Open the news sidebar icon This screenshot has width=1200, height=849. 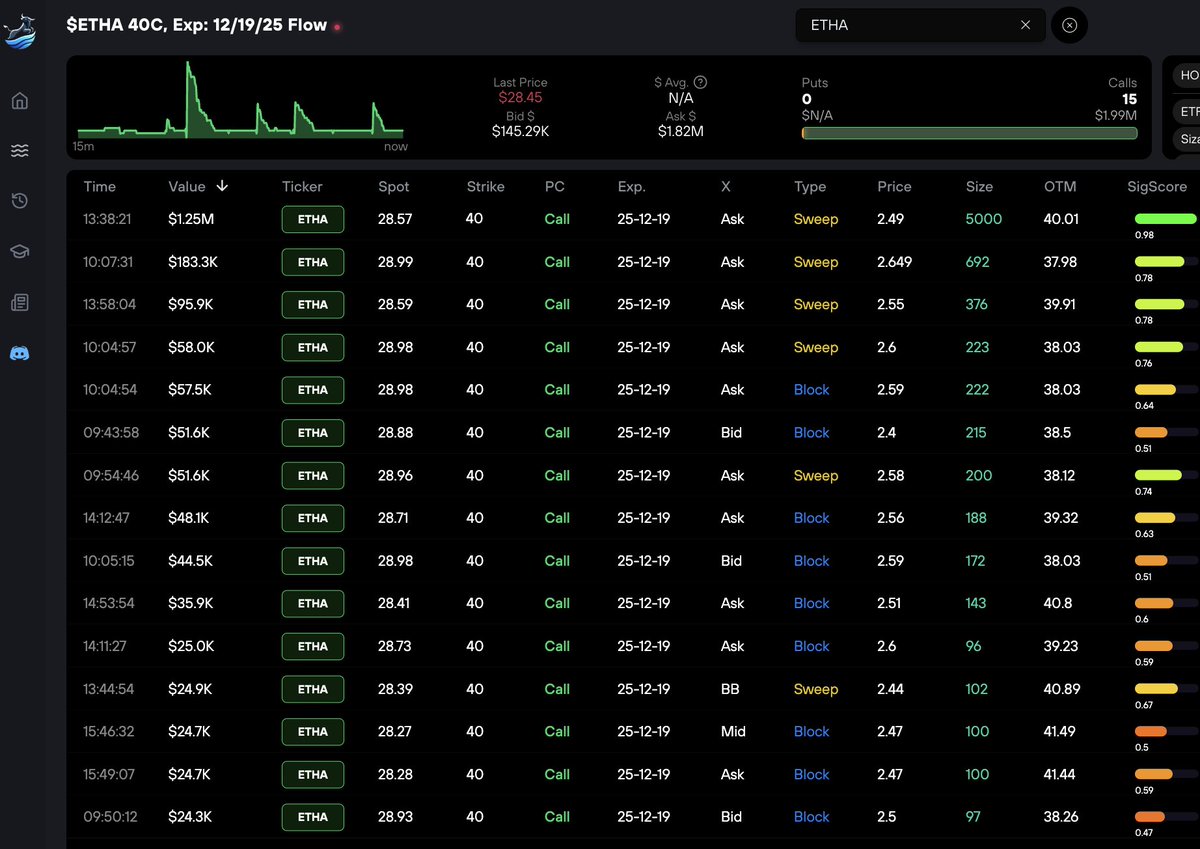click(20, 302)
